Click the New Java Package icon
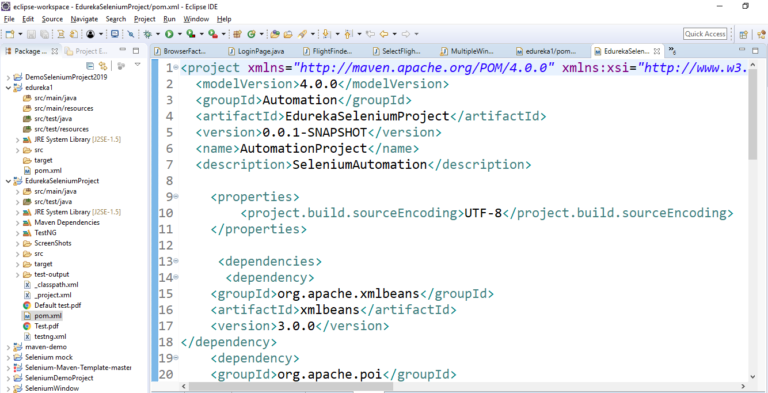The height and width of the screenshot is (393, 768). pyautogui.click(x=238, y=34)
